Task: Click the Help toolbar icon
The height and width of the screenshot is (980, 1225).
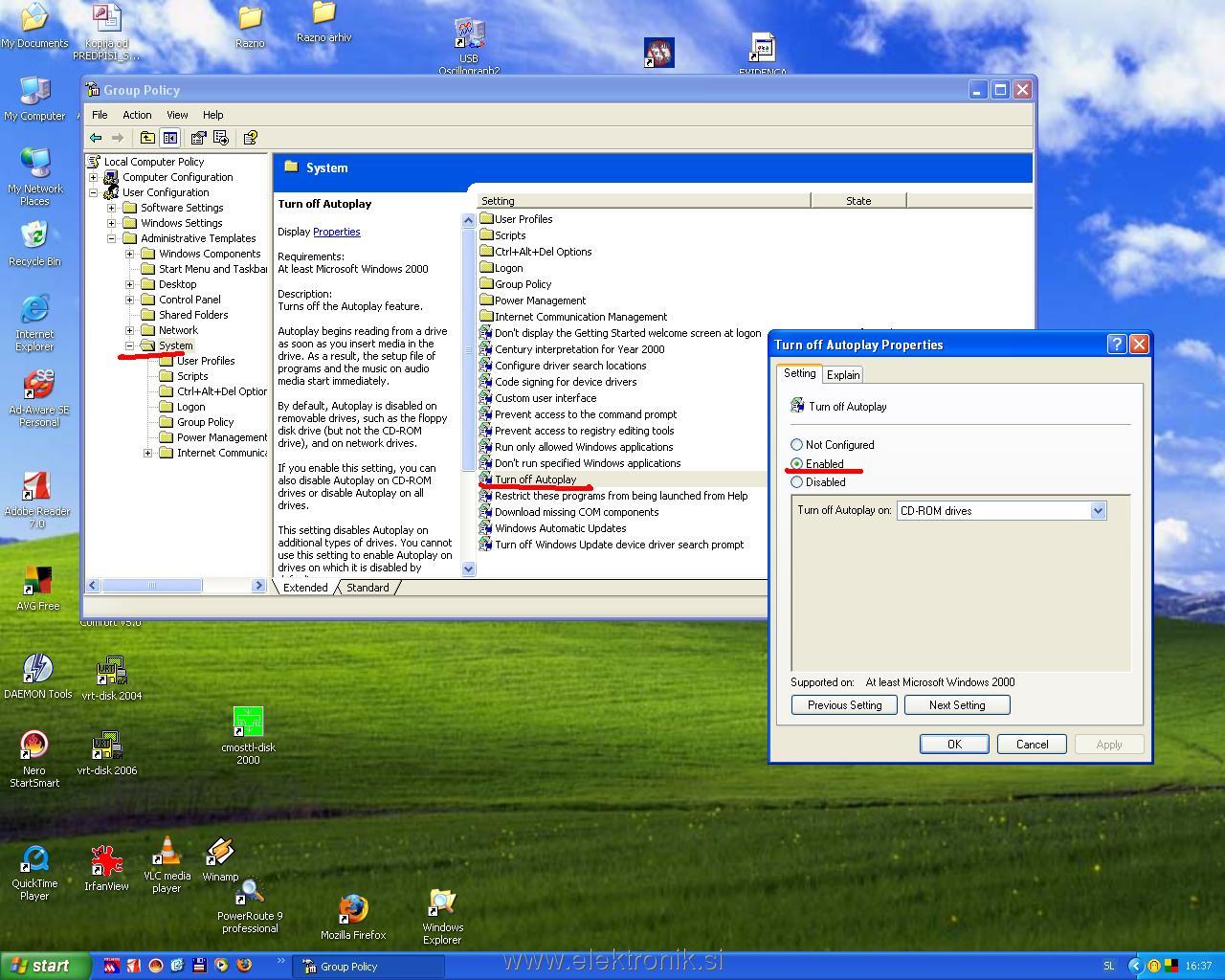Action: [x=250, y=138]
